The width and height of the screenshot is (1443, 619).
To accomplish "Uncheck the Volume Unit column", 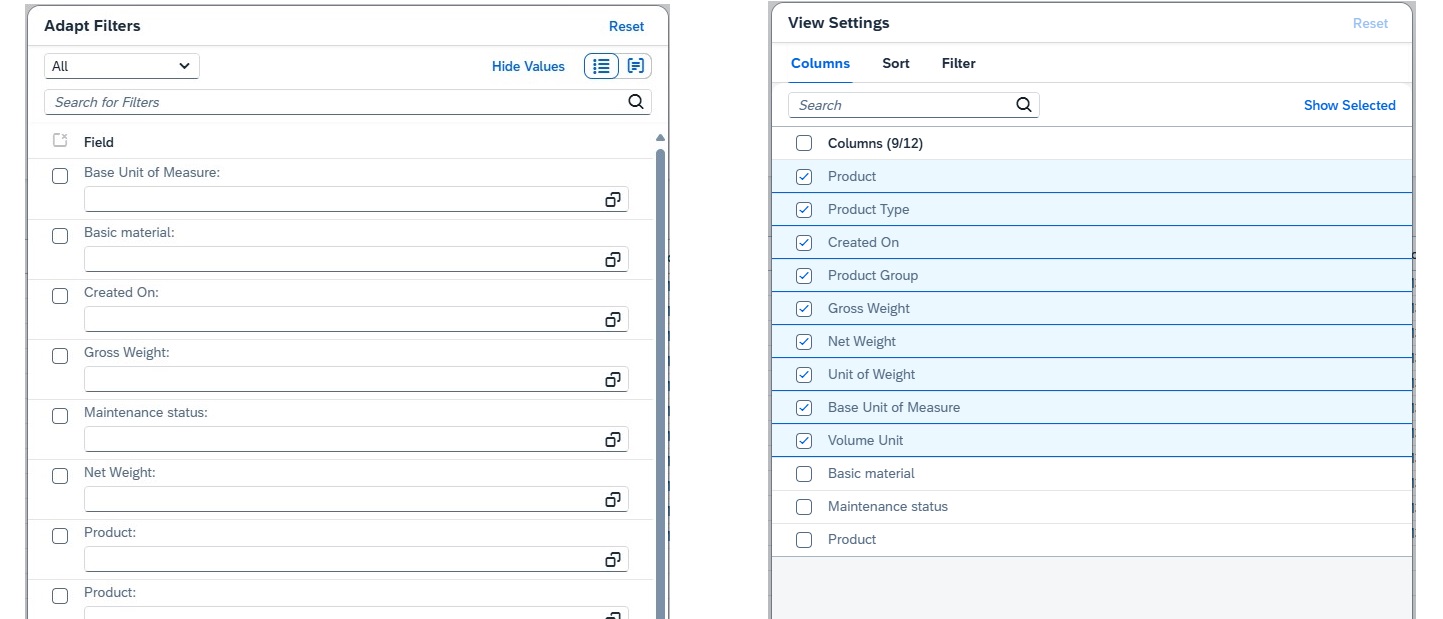I will coord(803,440).
